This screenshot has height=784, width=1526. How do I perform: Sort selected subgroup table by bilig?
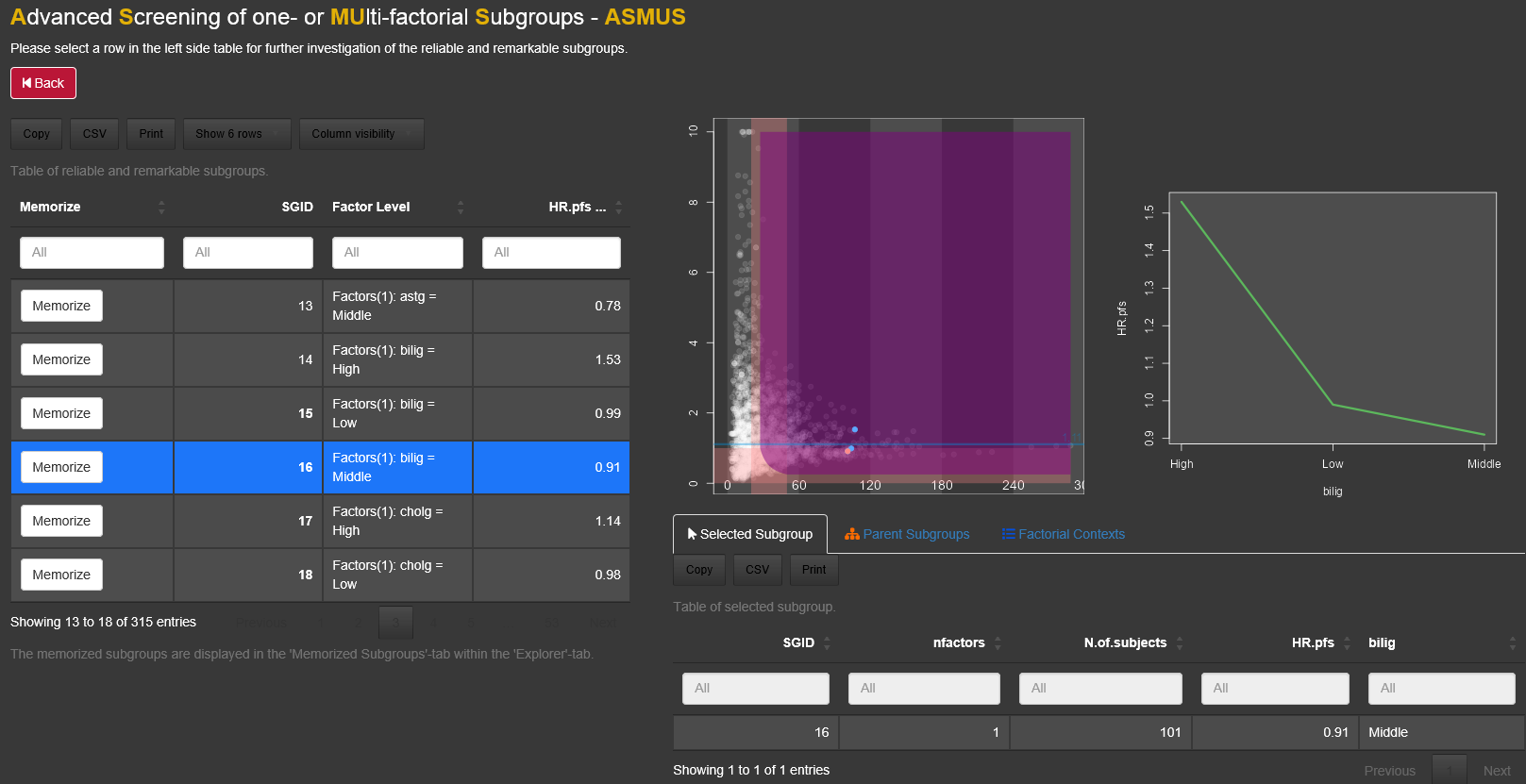point(1512,642)
